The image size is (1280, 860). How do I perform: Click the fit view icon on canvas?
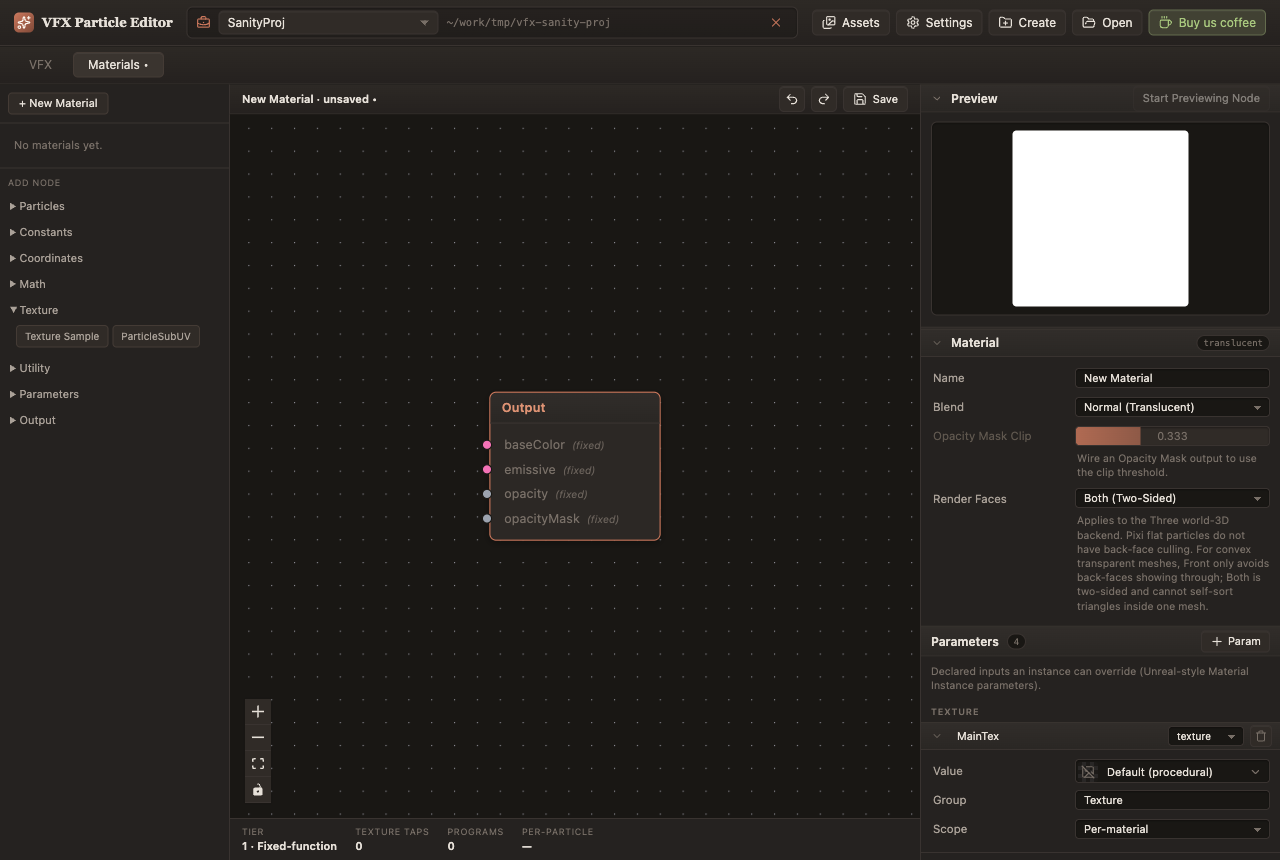click(258, 763)
